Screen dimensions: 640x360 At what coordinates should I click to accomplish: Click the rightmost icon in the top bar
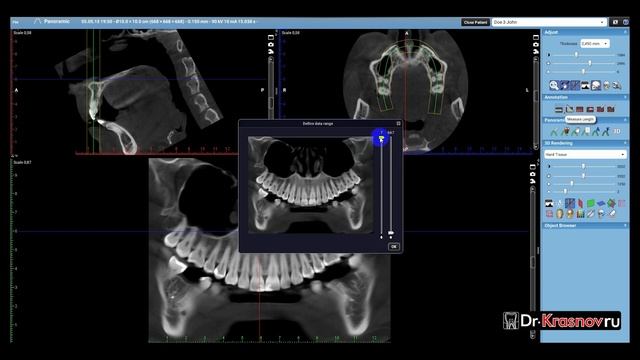tap(626, 22)
